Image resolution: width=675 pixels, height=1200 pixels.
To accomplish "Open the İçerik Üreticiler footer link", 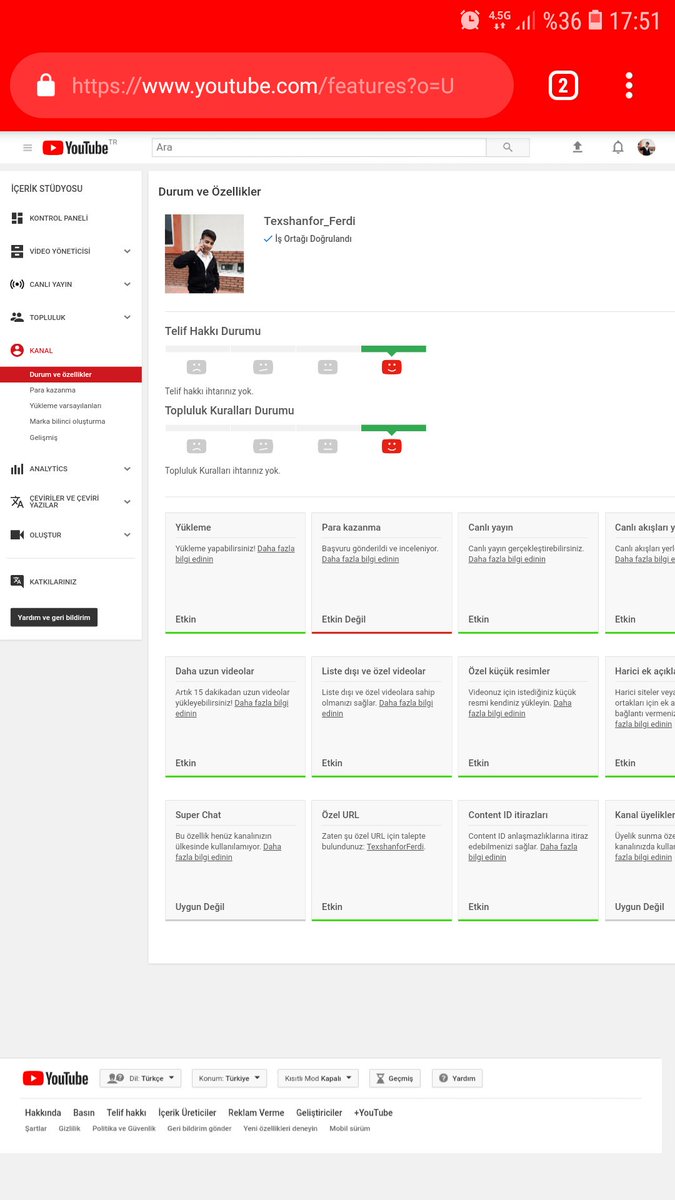I will pyautogui.click(x=187, y=1113).
